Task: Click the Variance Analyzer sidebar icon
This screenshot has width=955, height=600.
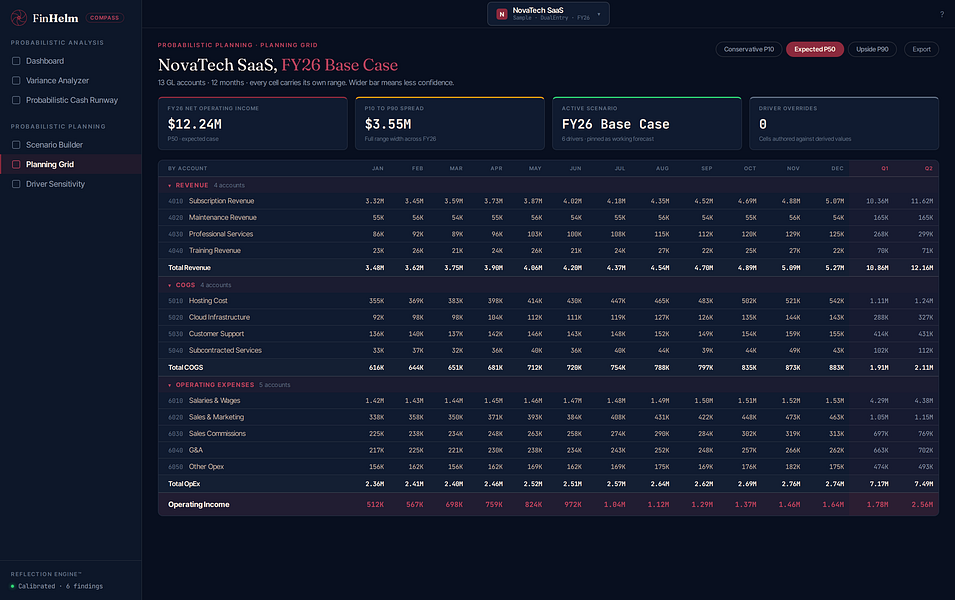Action: click(x=16, y=80)
